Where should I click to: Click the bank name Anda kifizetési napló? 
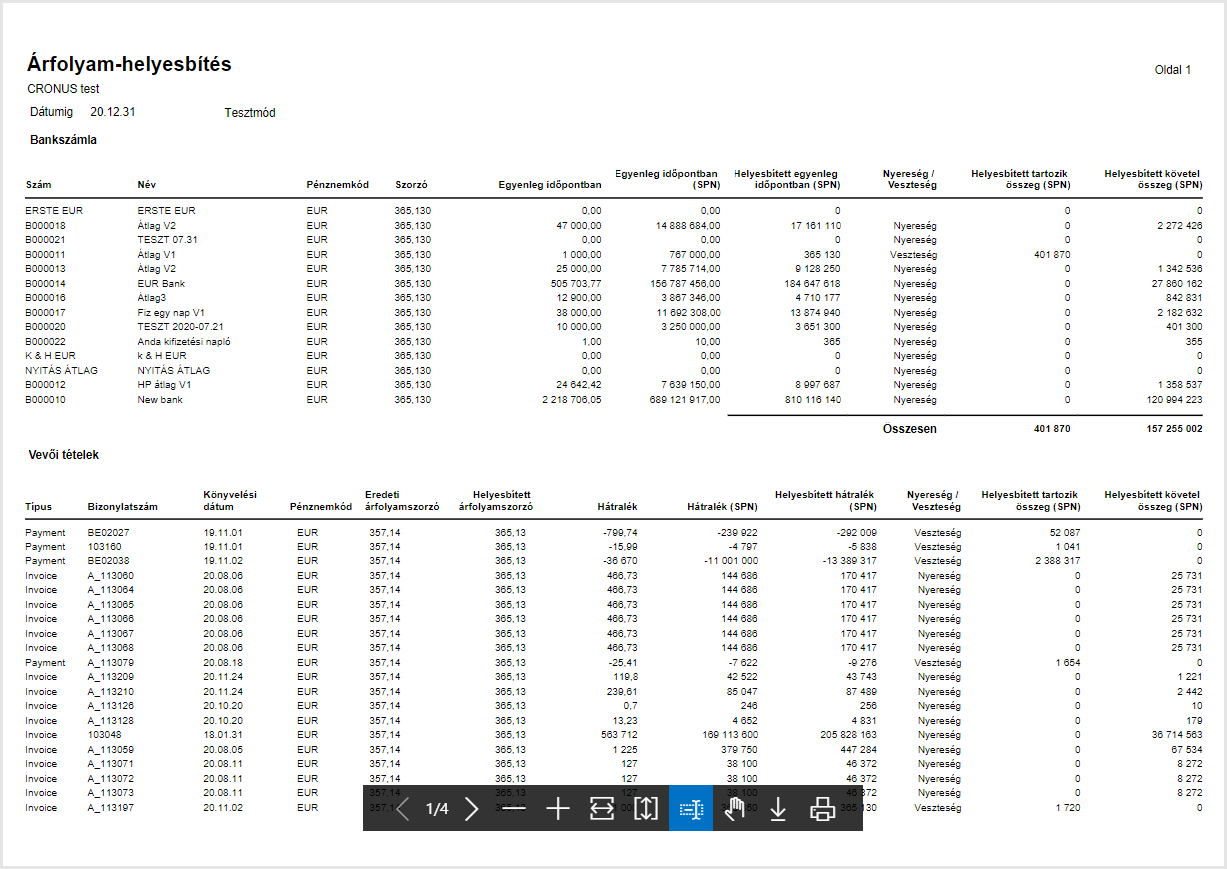[184, 342]
